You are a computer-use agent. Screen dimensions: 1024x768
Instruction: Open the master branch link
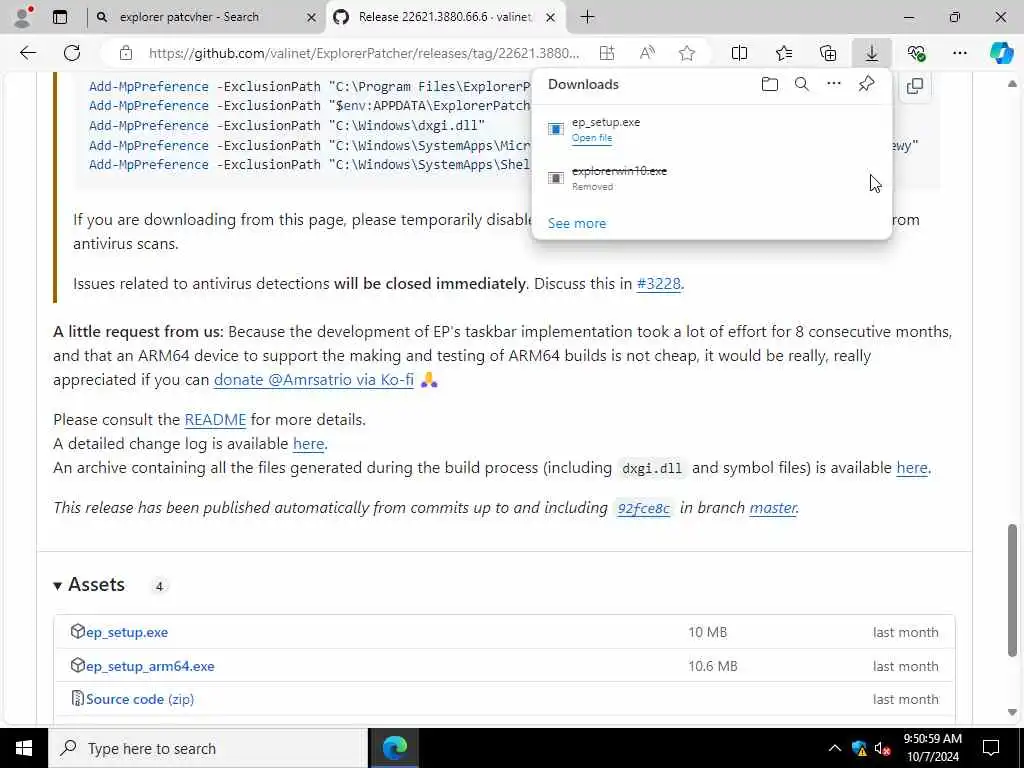(773, 507)
